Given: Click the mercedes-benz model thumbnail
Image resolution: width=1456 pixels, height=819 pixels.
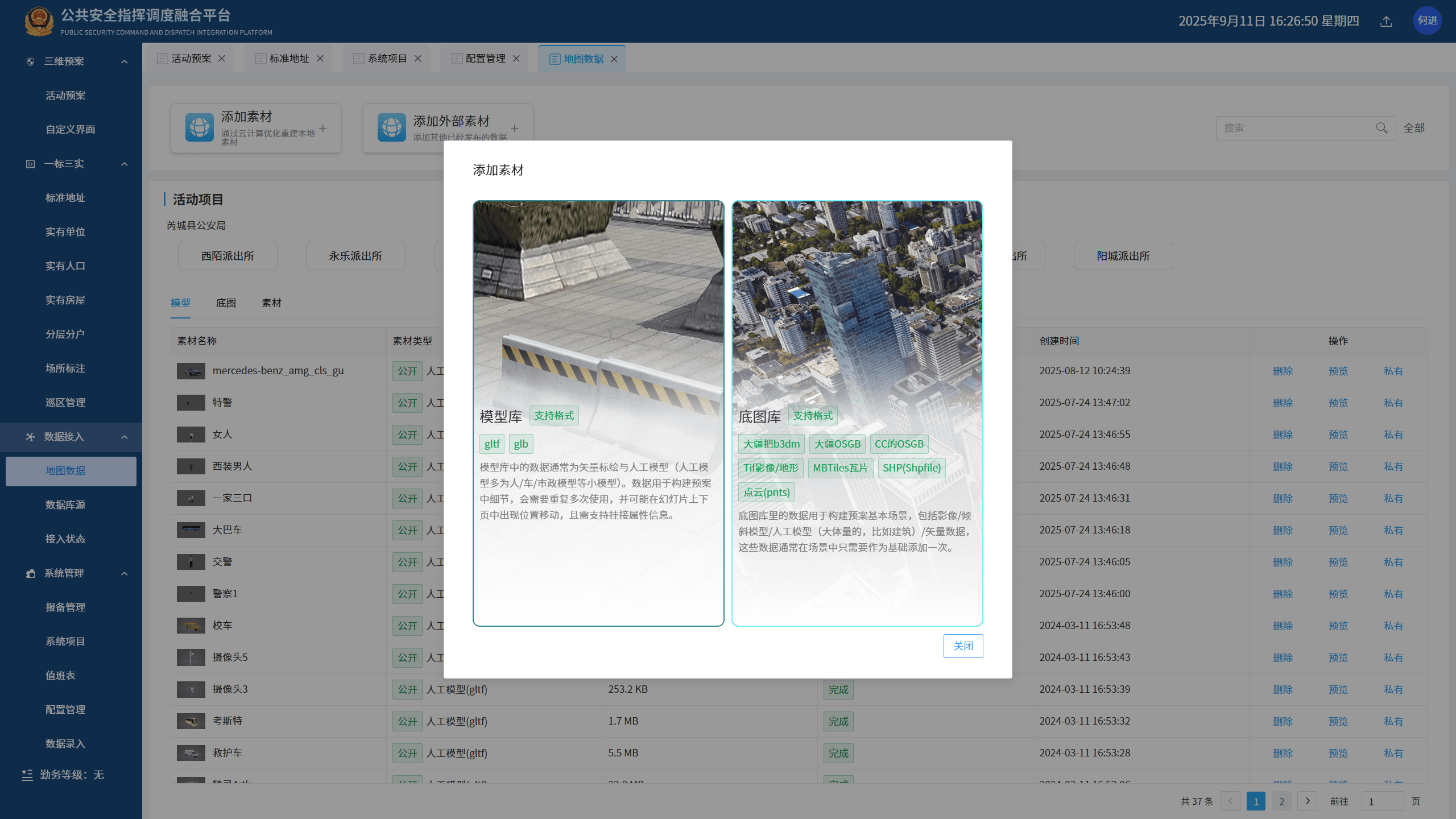Looking at the screenshot, I should click(191, 371).
